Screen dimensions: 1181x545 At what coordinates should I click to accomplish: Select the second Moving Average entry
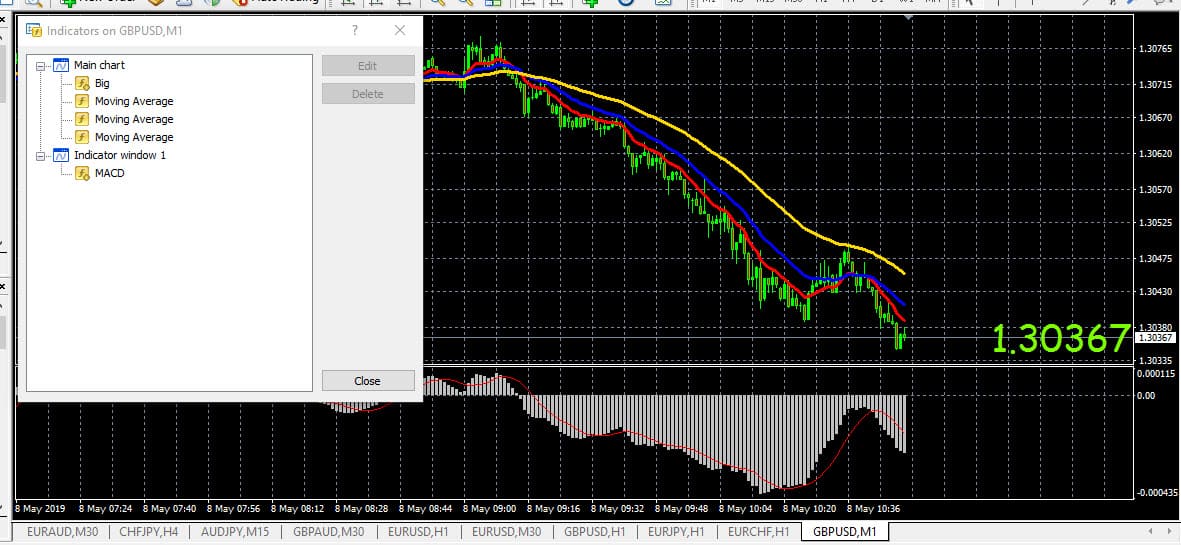[x=133, y=119]
